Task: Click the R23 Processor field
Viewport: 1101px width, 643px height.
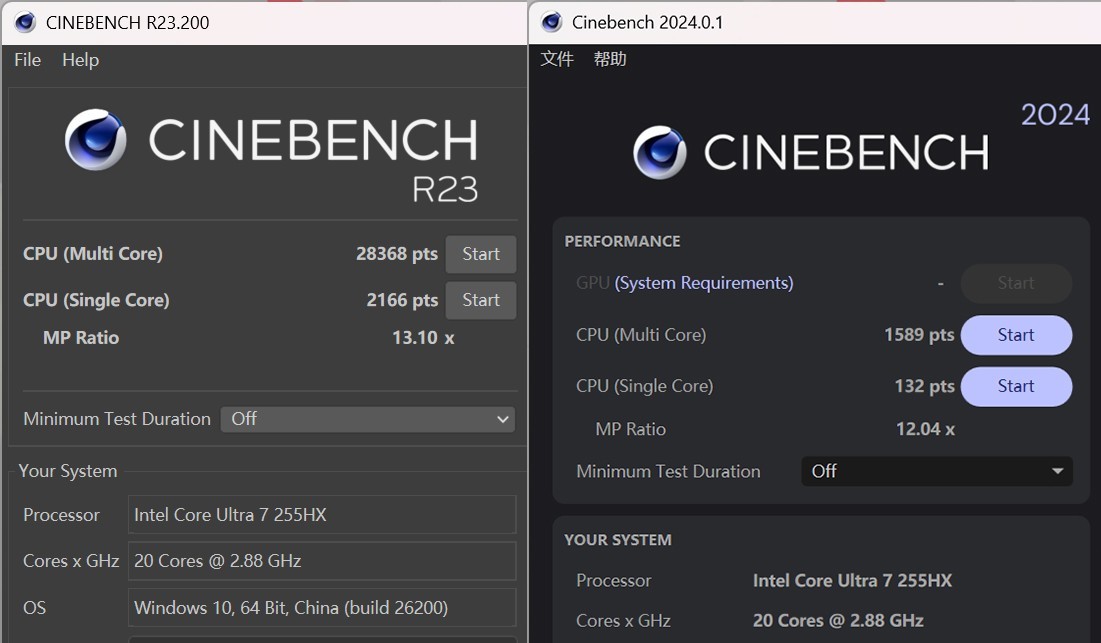Action: point(322,515)
